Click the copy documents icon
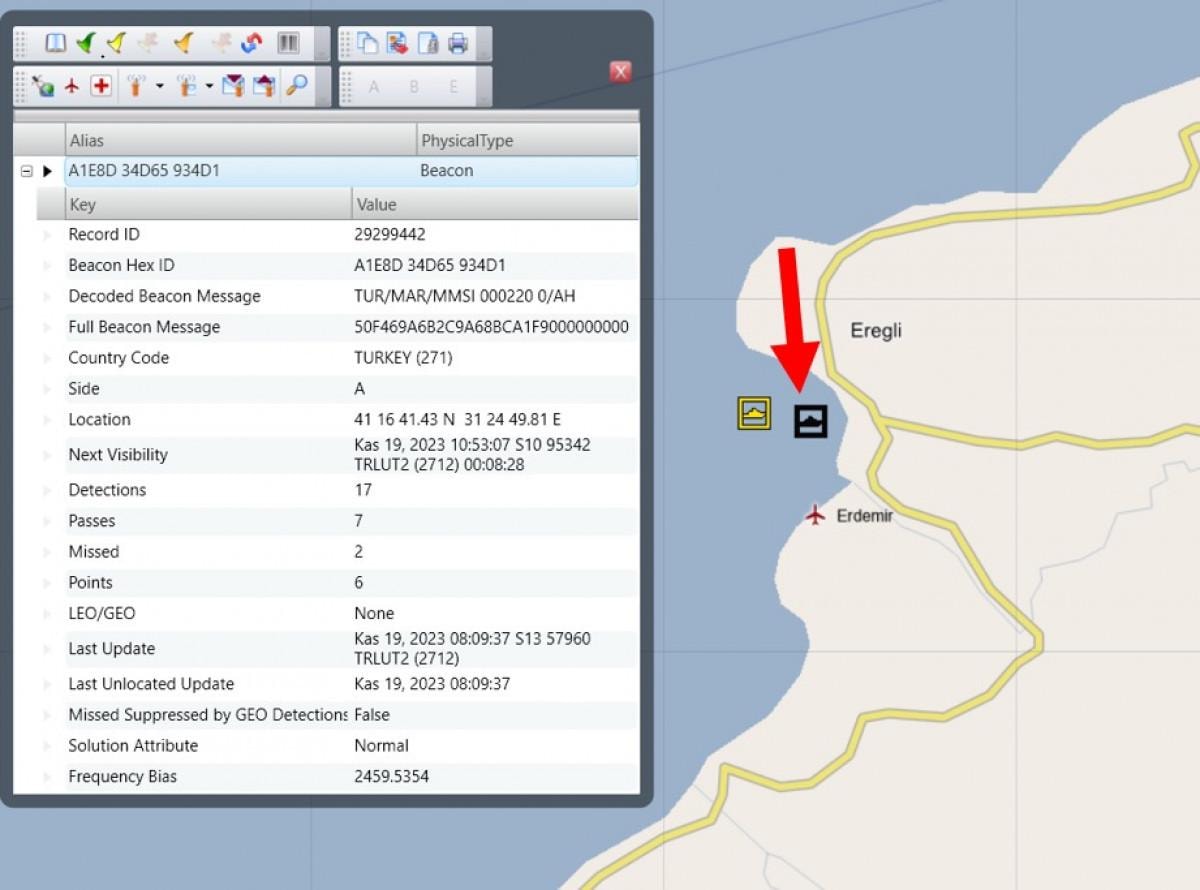This screenshot has height=890, width=1200. pos(369,43)
